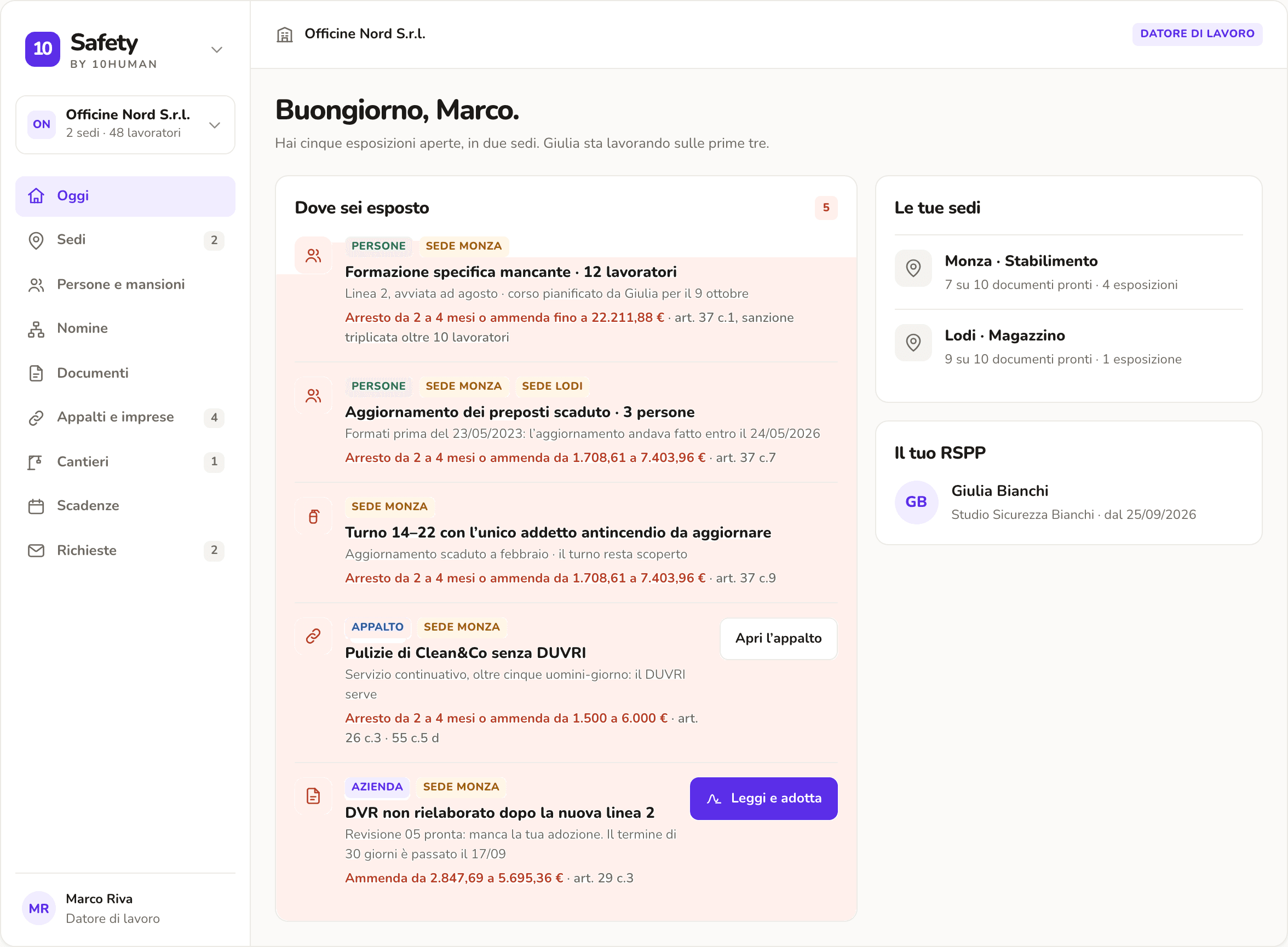Click the GB avatar of Giulia Bianchi
The width and height of the screenshot is (1288, 947).
pos(916,502)
